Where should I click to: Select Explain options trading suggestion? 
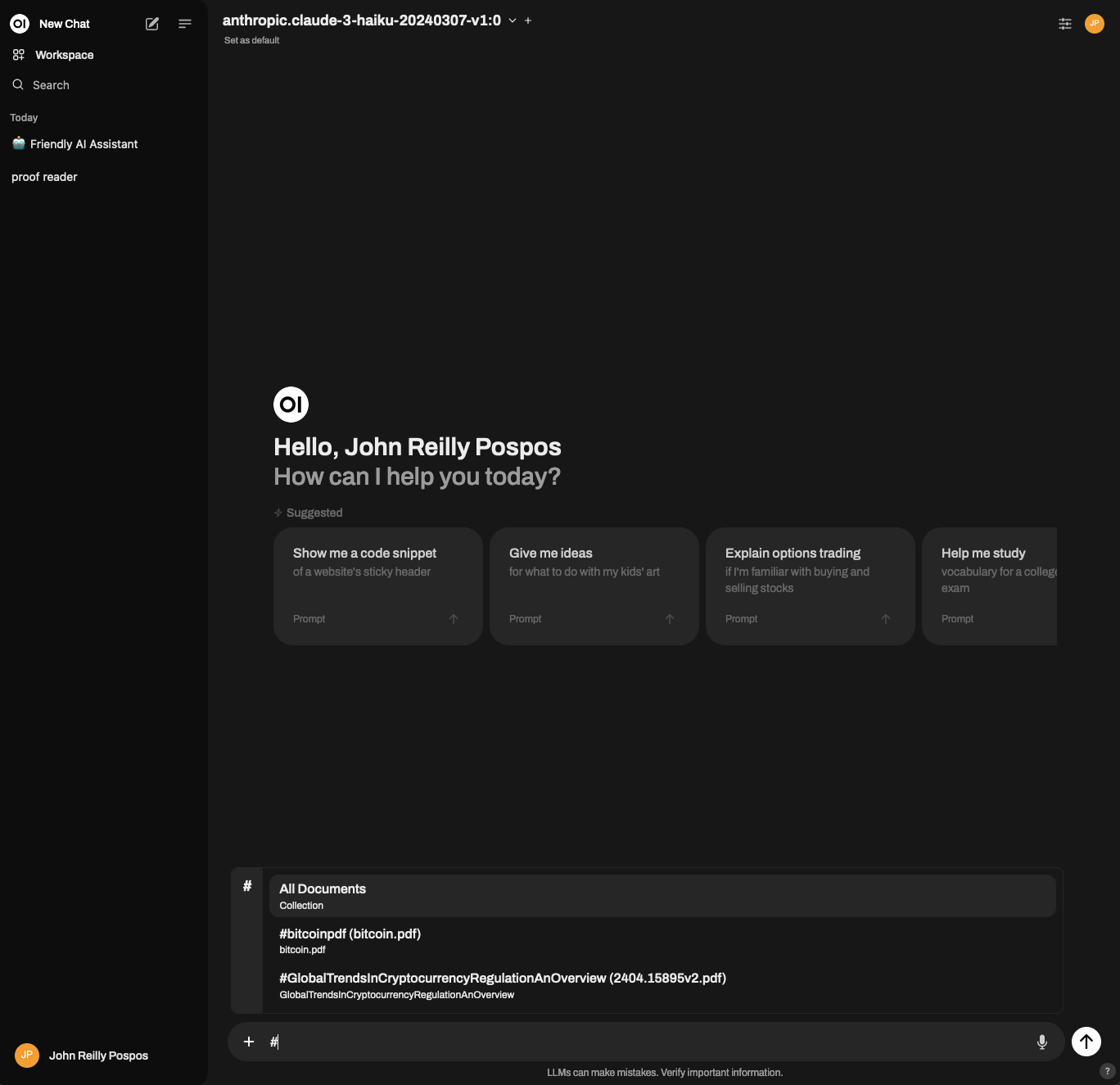811,586
